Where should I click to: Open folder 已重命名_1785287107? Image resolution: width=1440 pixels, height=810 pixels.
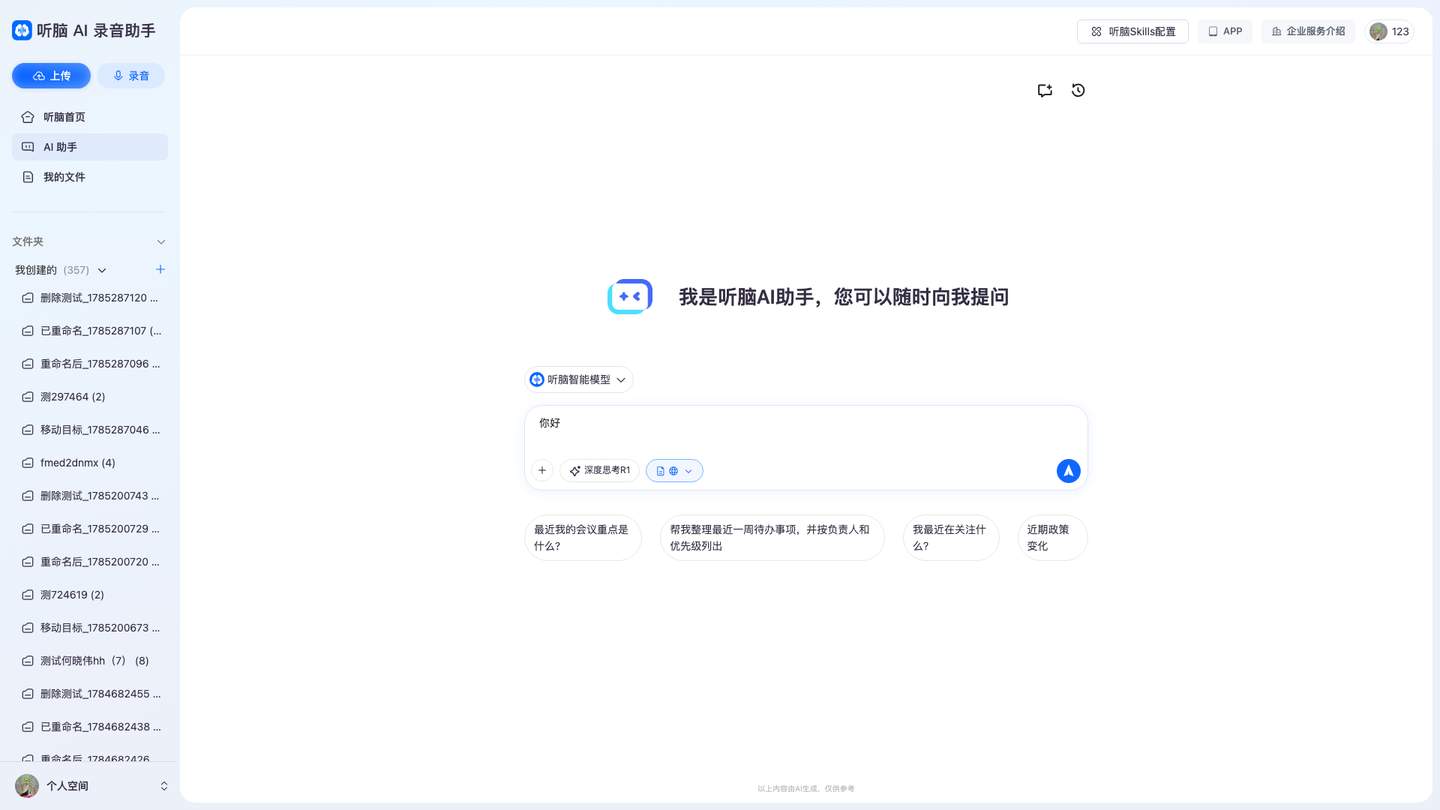(90, 331)
